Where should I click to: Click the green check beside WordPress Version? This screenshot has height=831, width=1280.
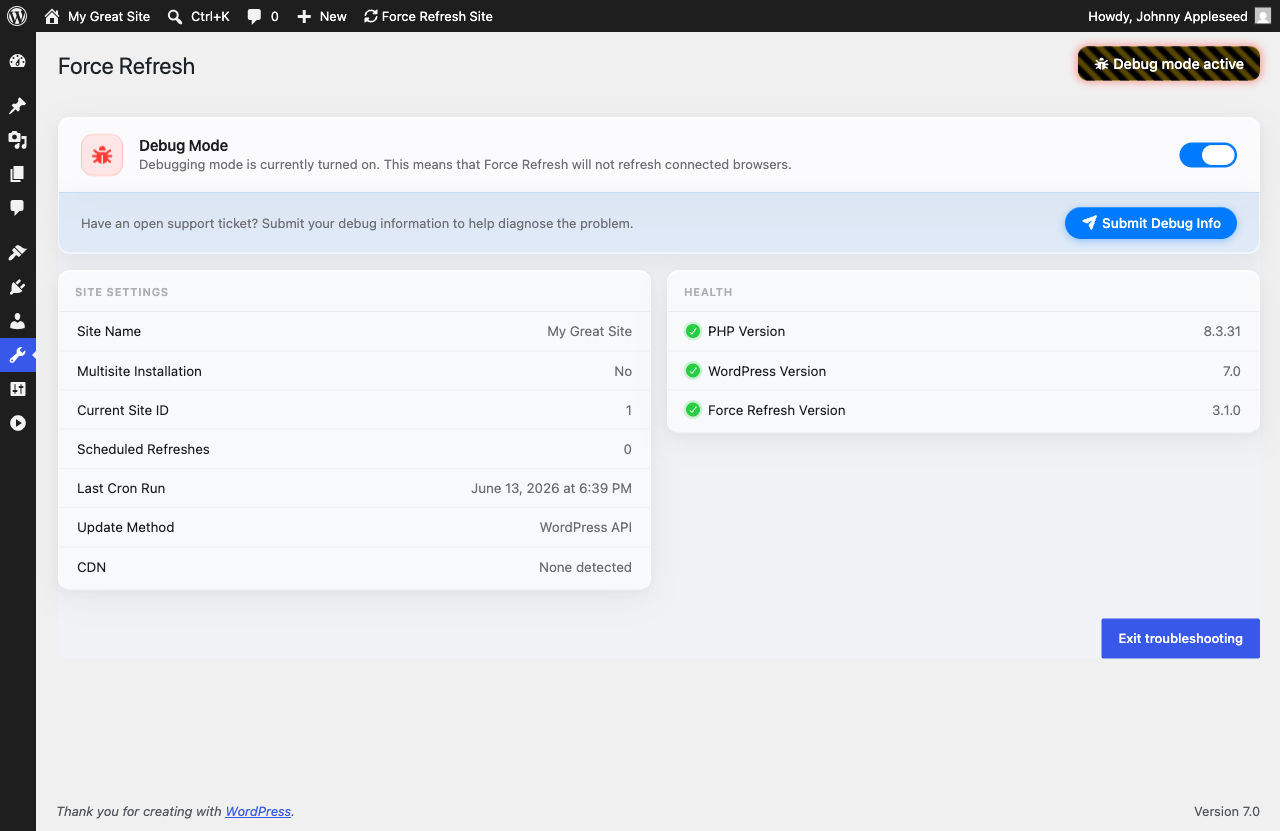692,371
